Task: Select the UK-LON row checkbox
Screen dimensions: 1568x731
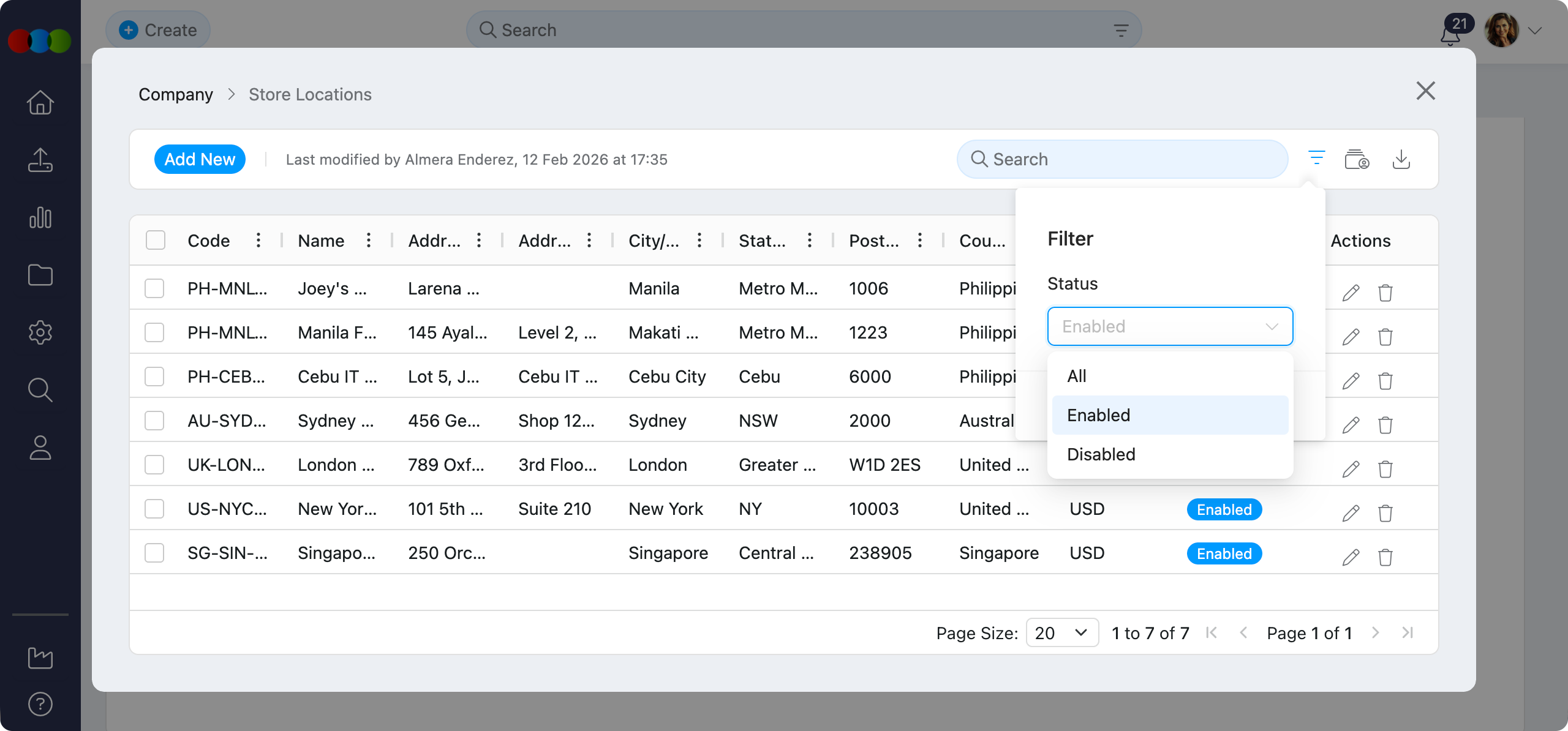Action: [154, 465]
